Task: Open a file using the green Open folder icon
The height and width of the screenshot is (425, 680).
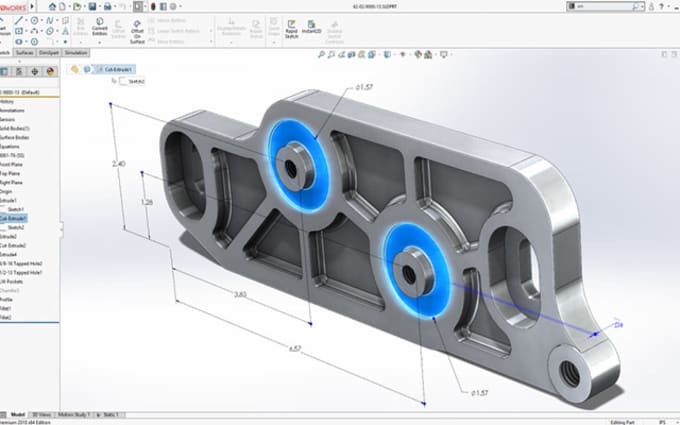Action: [77, 6]
